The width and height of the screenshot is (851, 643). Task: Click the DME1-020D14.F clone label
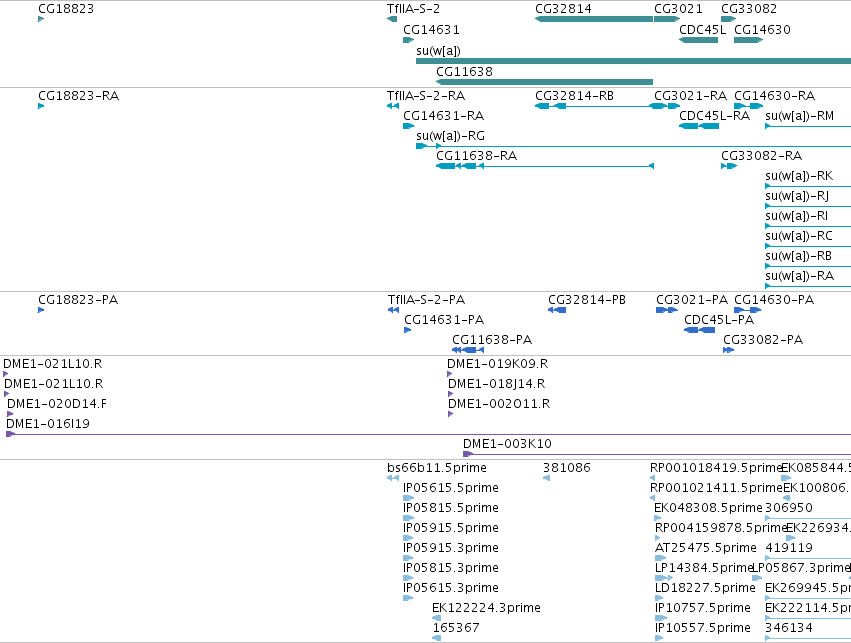pyautogui.click(x=57, y=404)
